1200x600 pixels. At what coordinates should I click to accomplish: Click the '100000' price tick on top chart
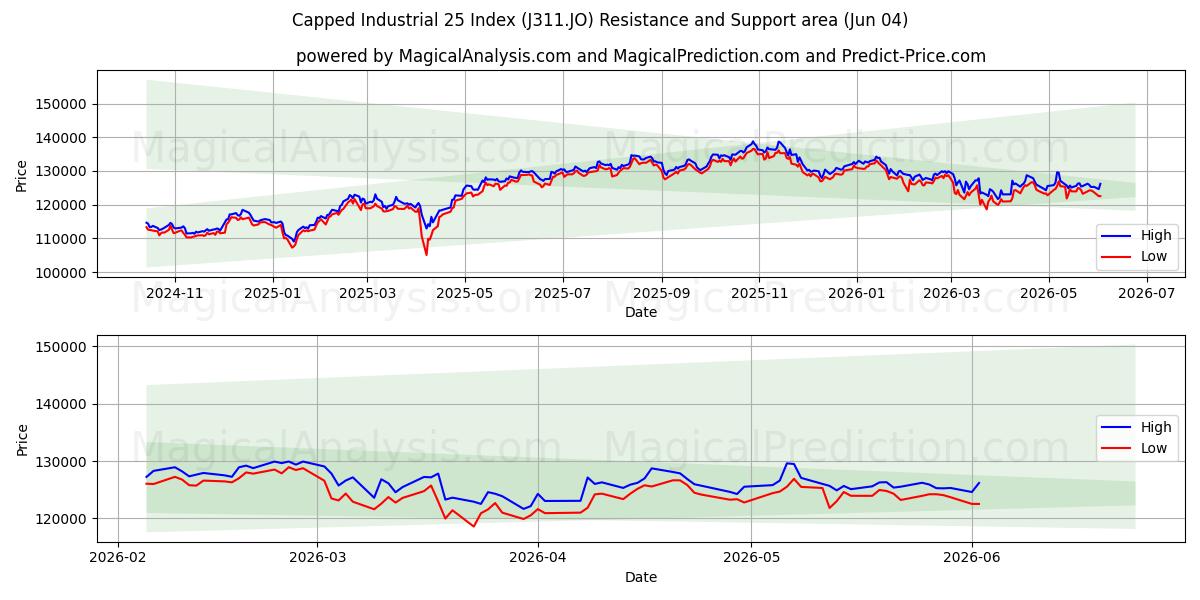tap(62, 273)
